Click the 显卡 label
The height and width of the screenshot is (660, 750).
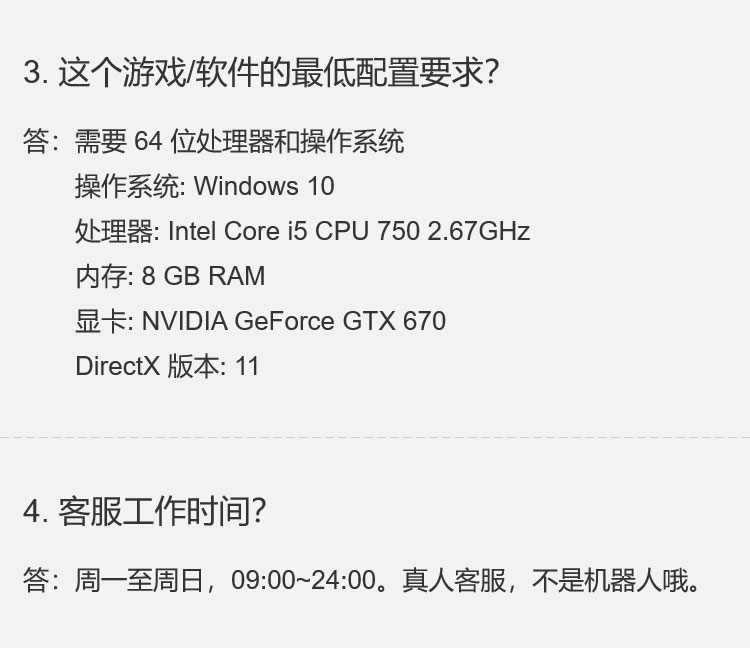101,321
